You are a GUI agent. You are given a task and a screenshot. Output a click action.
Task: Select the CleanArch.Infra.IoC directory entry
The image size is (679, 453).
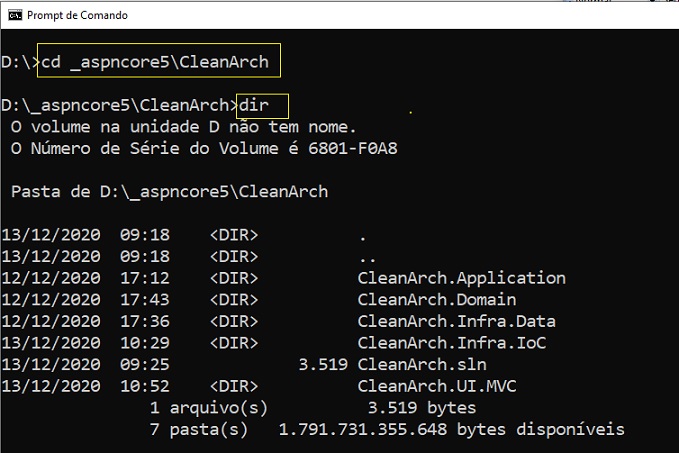point(452,343)
